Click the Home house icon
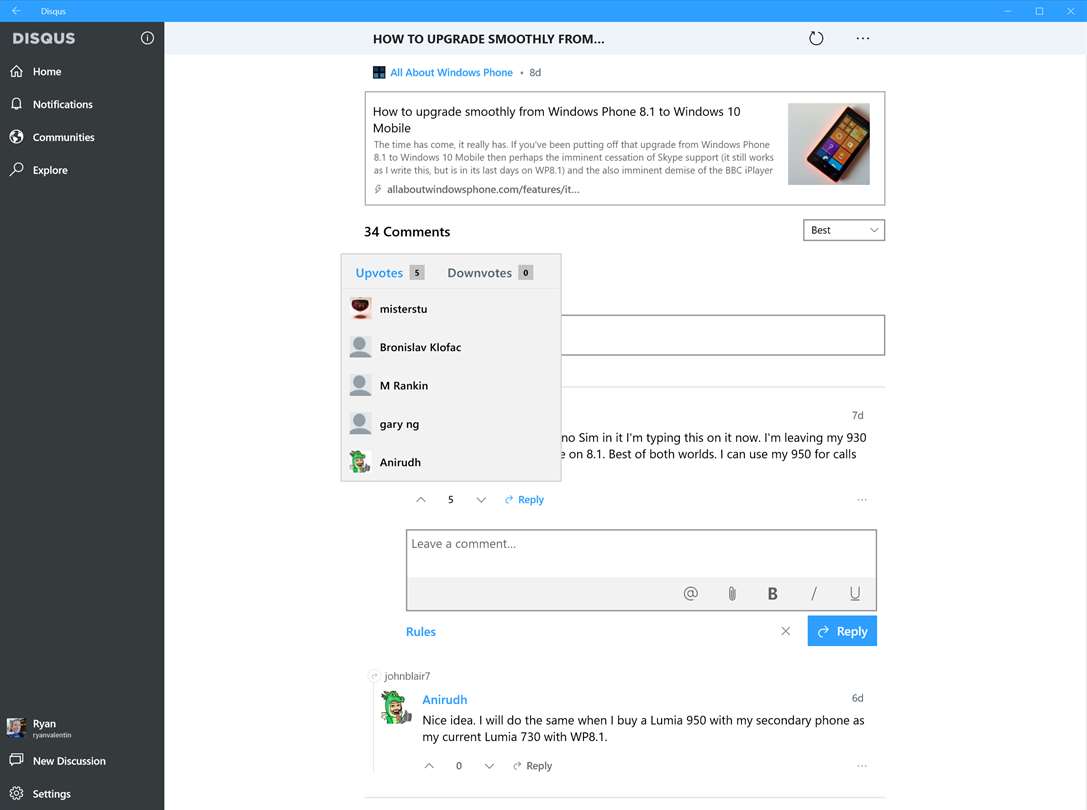The width and height of the screenshot is (1087, 810). point(17,71)
